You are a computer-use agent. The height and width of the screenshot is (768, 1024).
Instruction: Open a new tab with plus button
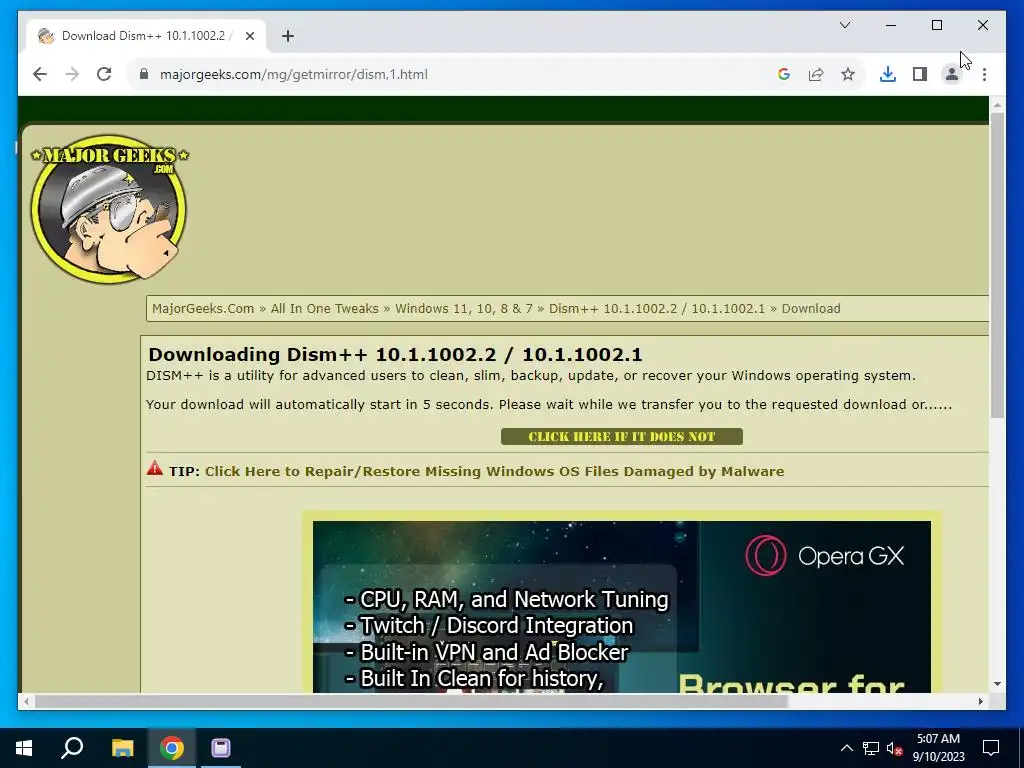(288, 36)
